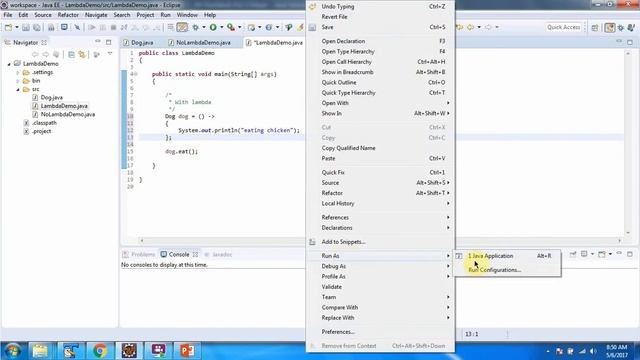
Task: Open dropdown arrow beside Run button
Action: (x=222, y=27)
